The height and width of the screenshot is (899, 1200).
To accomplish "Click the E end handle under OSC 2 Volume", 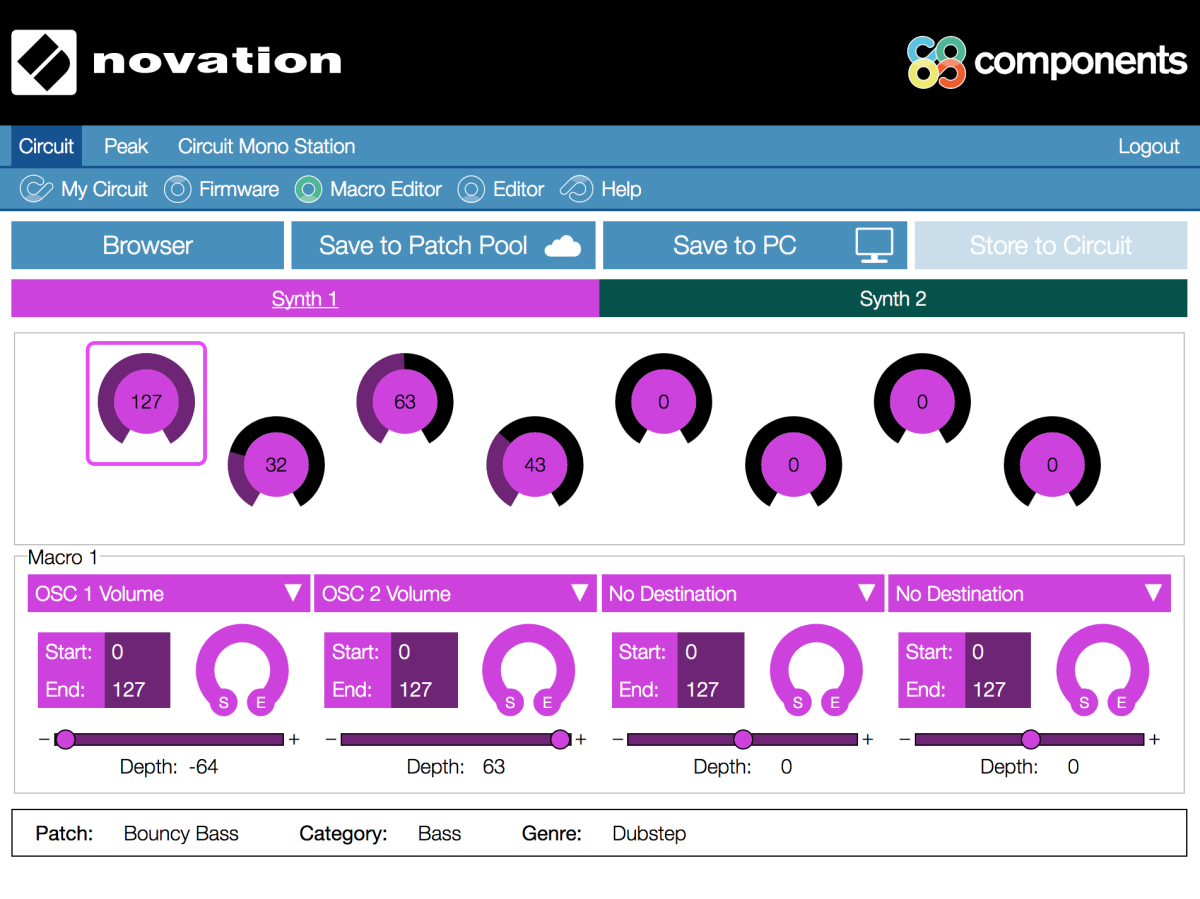I will tap(547, 703).
